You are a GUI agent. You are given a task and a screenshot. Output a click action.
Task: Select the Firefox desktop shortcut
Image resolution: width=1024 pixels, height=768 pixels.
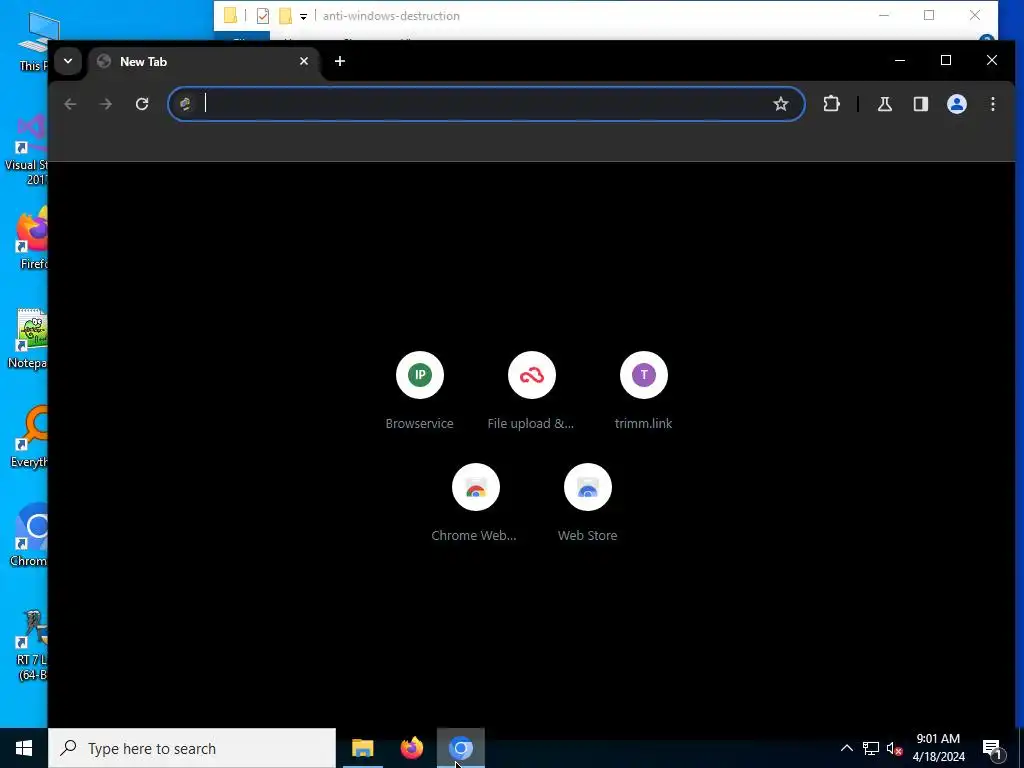click(x=29, y=238)
